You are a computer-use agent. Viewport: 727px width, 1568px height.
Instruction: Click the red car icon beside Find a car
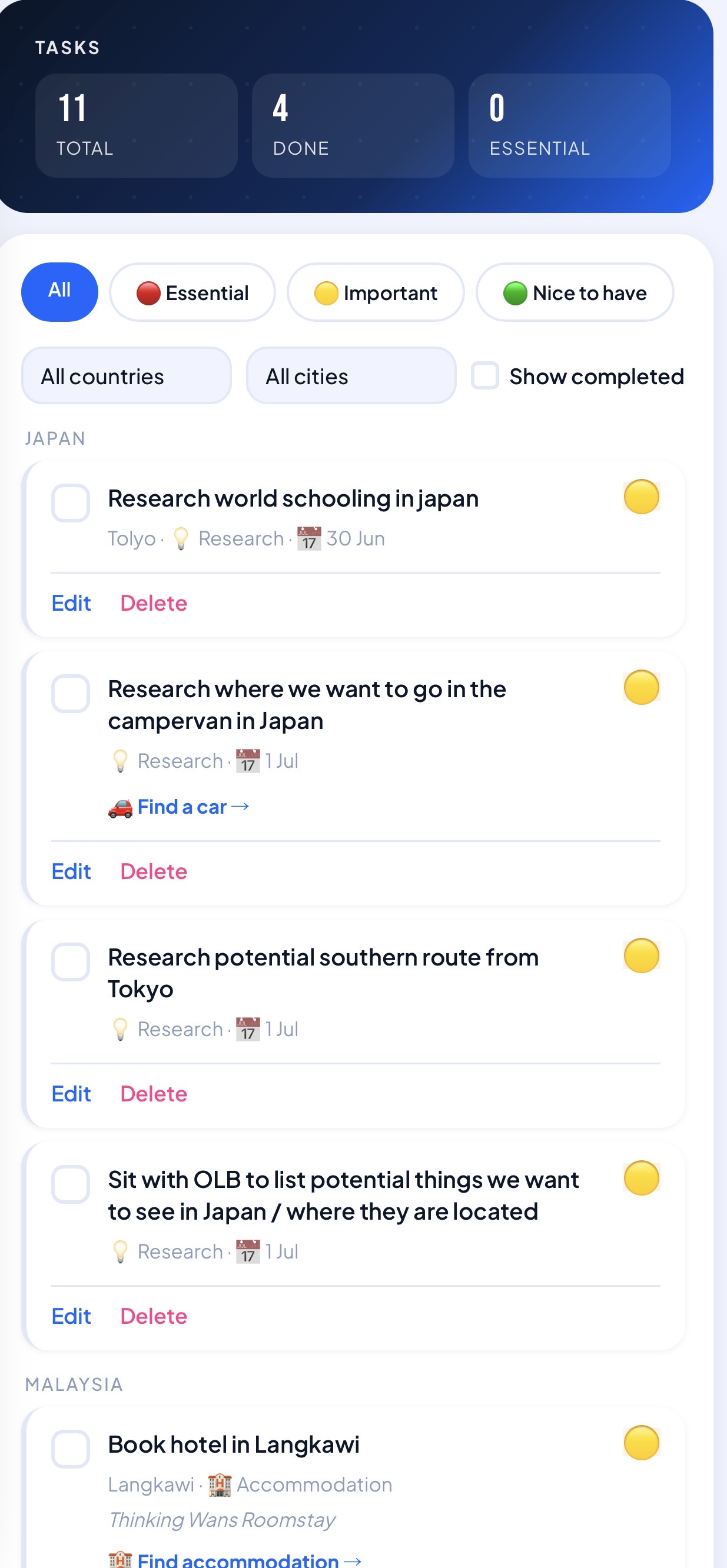(x=120, y=808)
